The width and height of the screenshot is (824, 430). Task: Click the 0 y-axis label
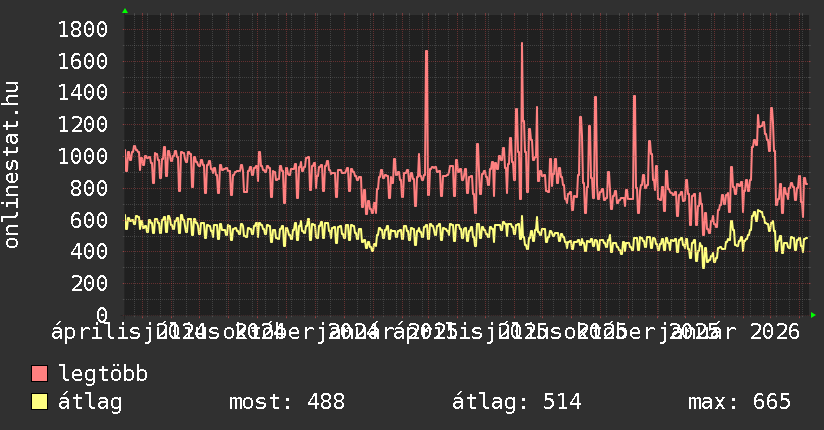pyautogui.click(x=100, y=315)
